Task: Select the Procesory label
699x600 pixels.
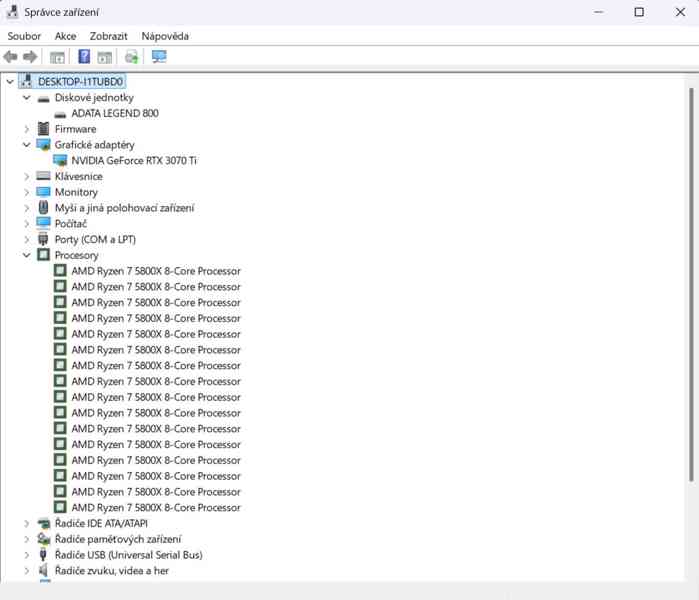Action: 76,255
